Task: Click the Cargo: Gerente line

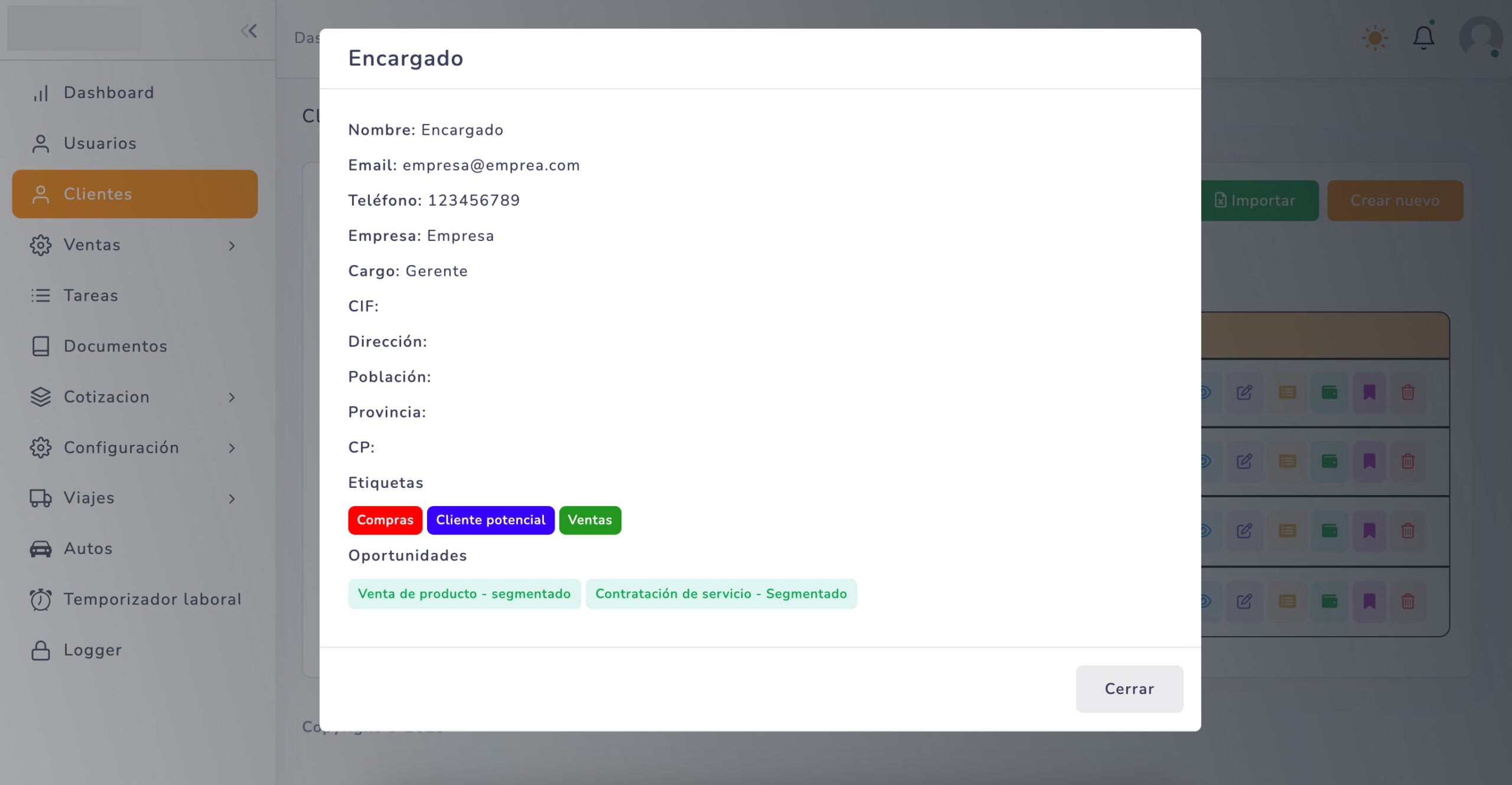Action: [408, 271]
